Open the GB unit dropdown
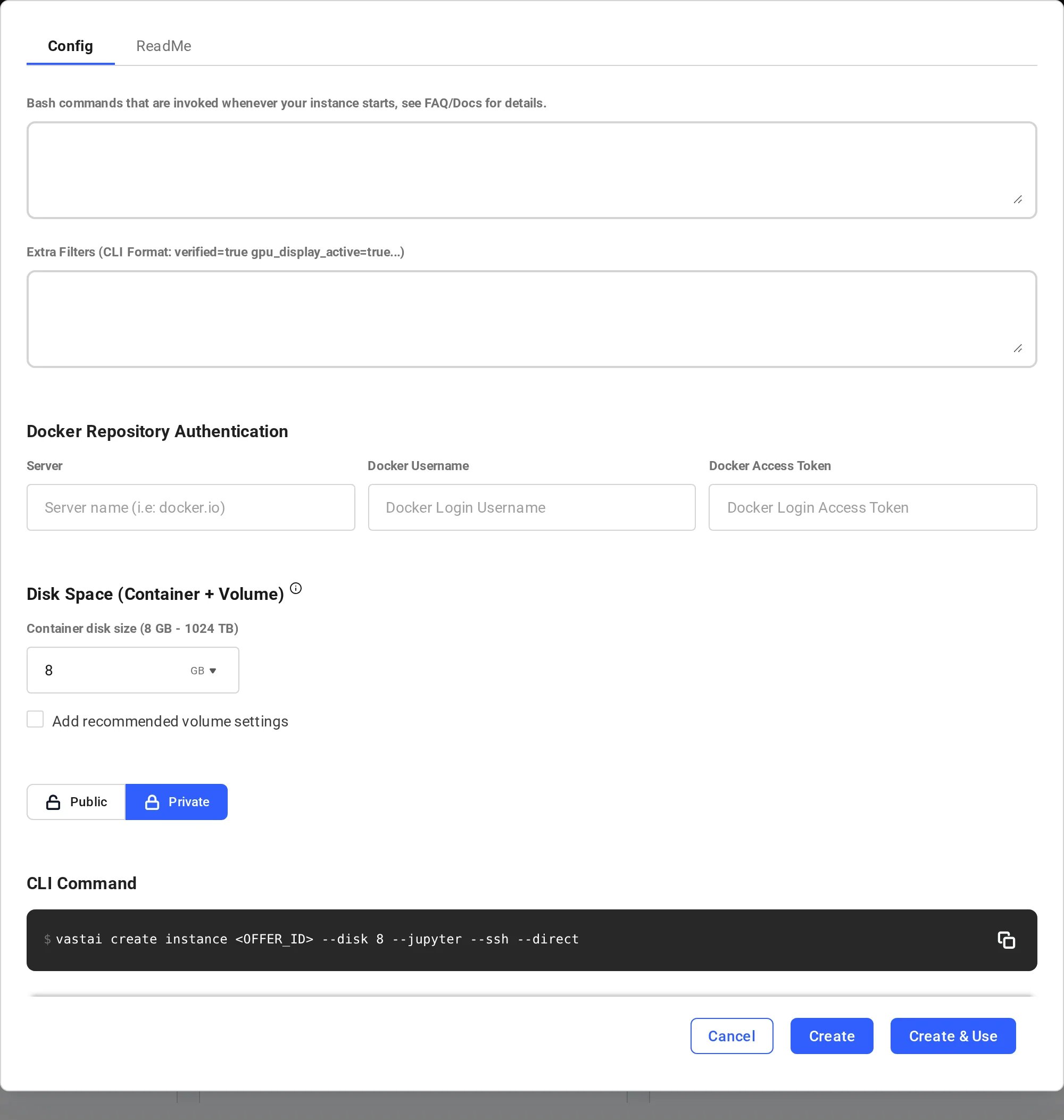1064x1120 pixels. pyautogui.click(x=204, y=671)
